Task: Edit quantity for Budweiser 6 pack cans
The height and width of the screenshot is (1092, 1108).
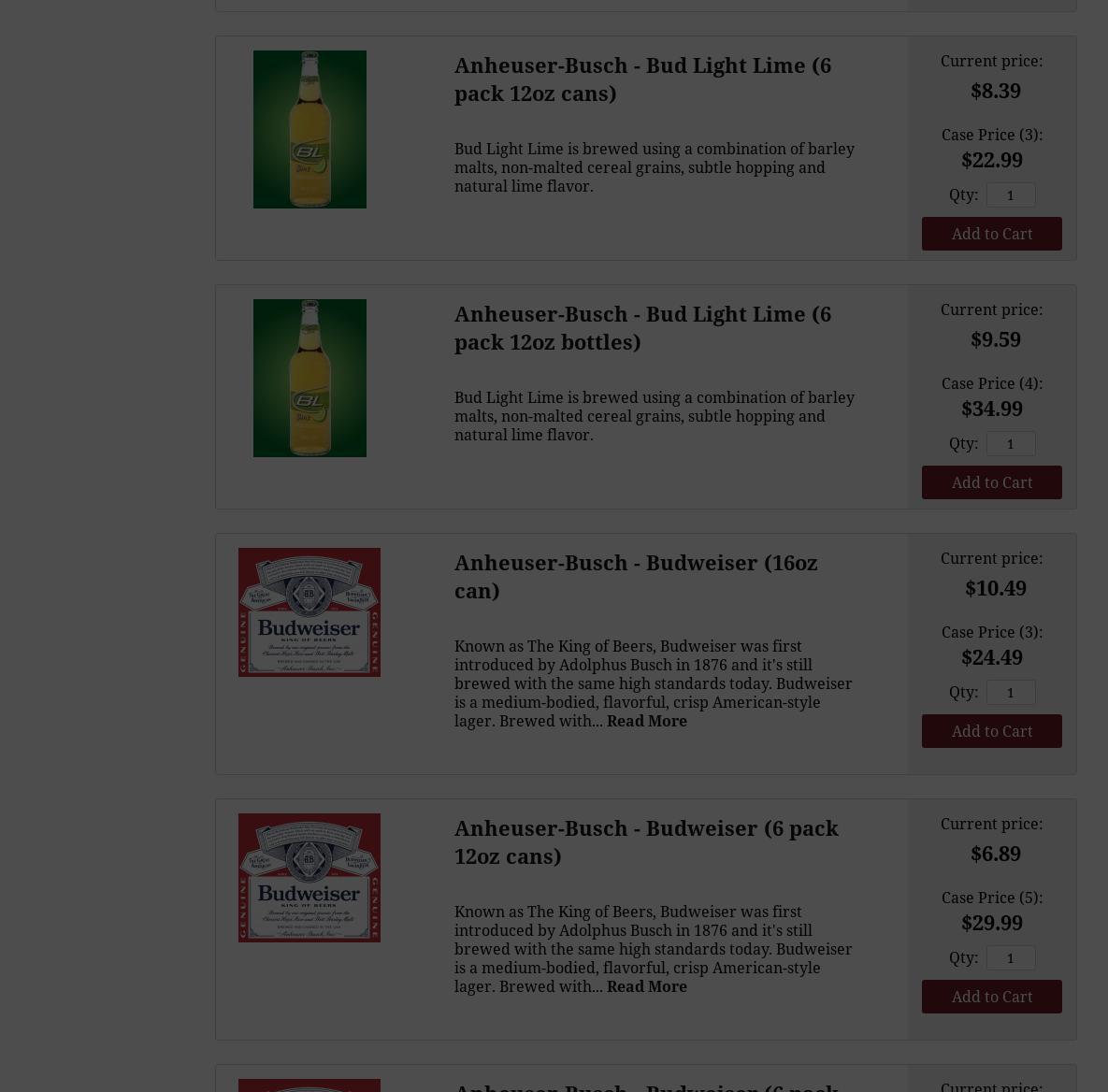Action: pos(1011,957)
